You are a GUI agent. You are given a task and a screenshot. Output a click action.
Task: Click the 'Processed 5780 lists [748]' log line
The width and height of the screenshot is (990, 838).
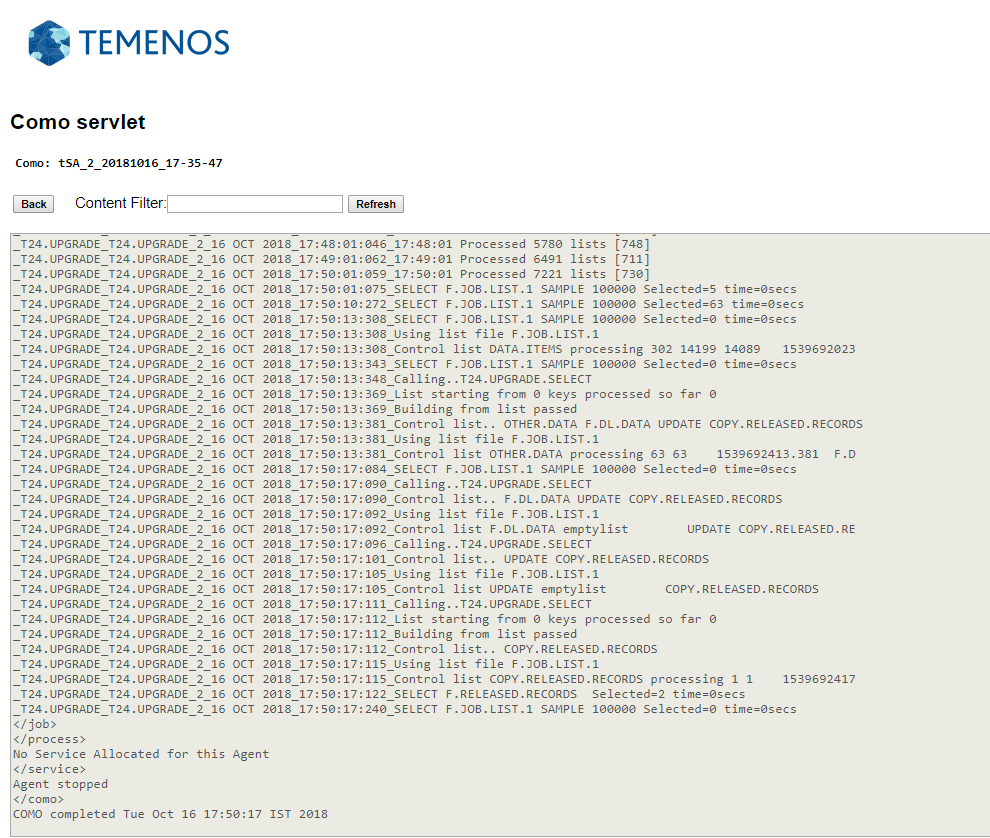[330, 244]
